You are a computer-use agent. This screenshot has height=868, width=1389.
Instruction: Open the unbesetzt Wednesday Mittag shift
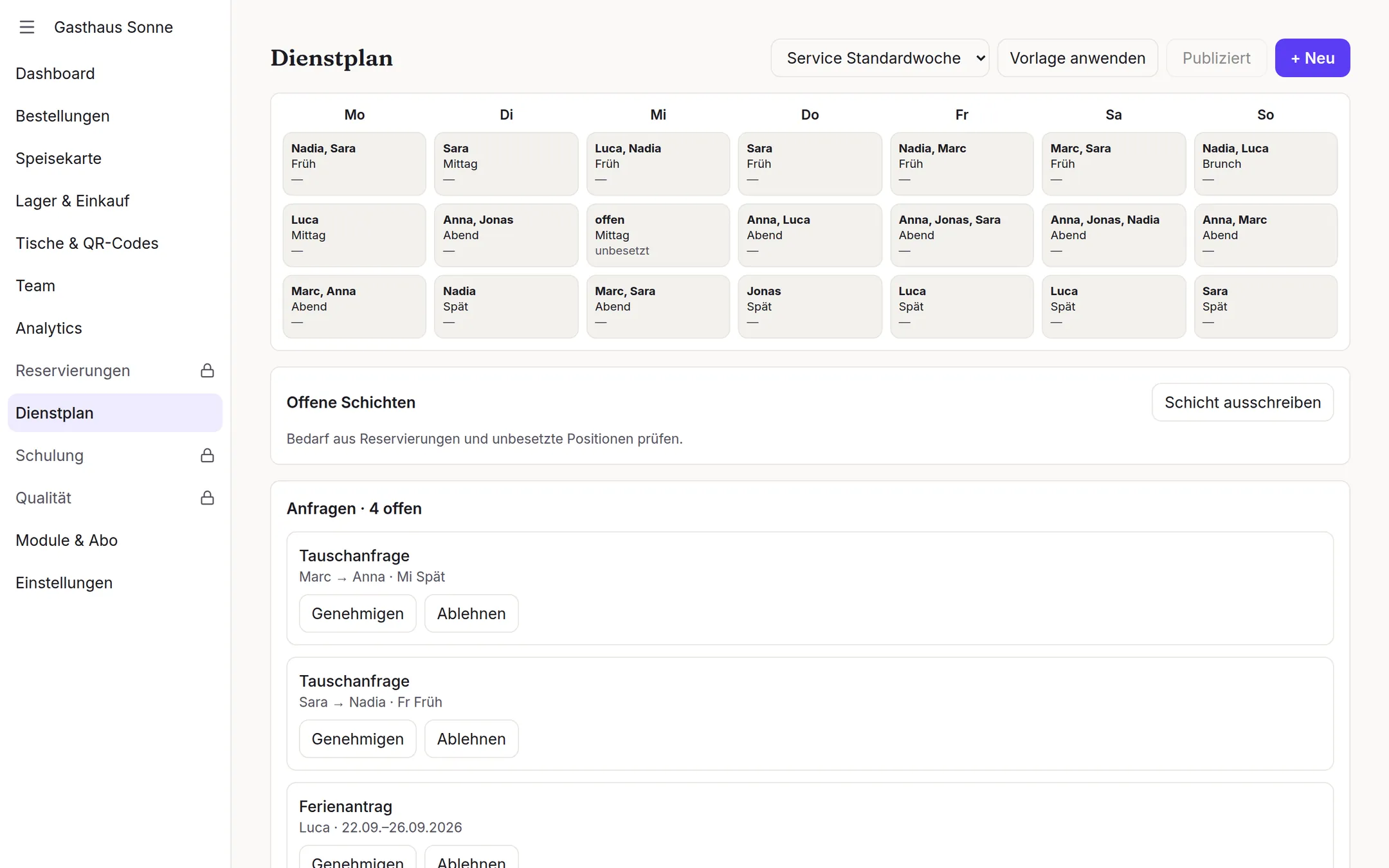pyautogui.click(x=658, y=235)
